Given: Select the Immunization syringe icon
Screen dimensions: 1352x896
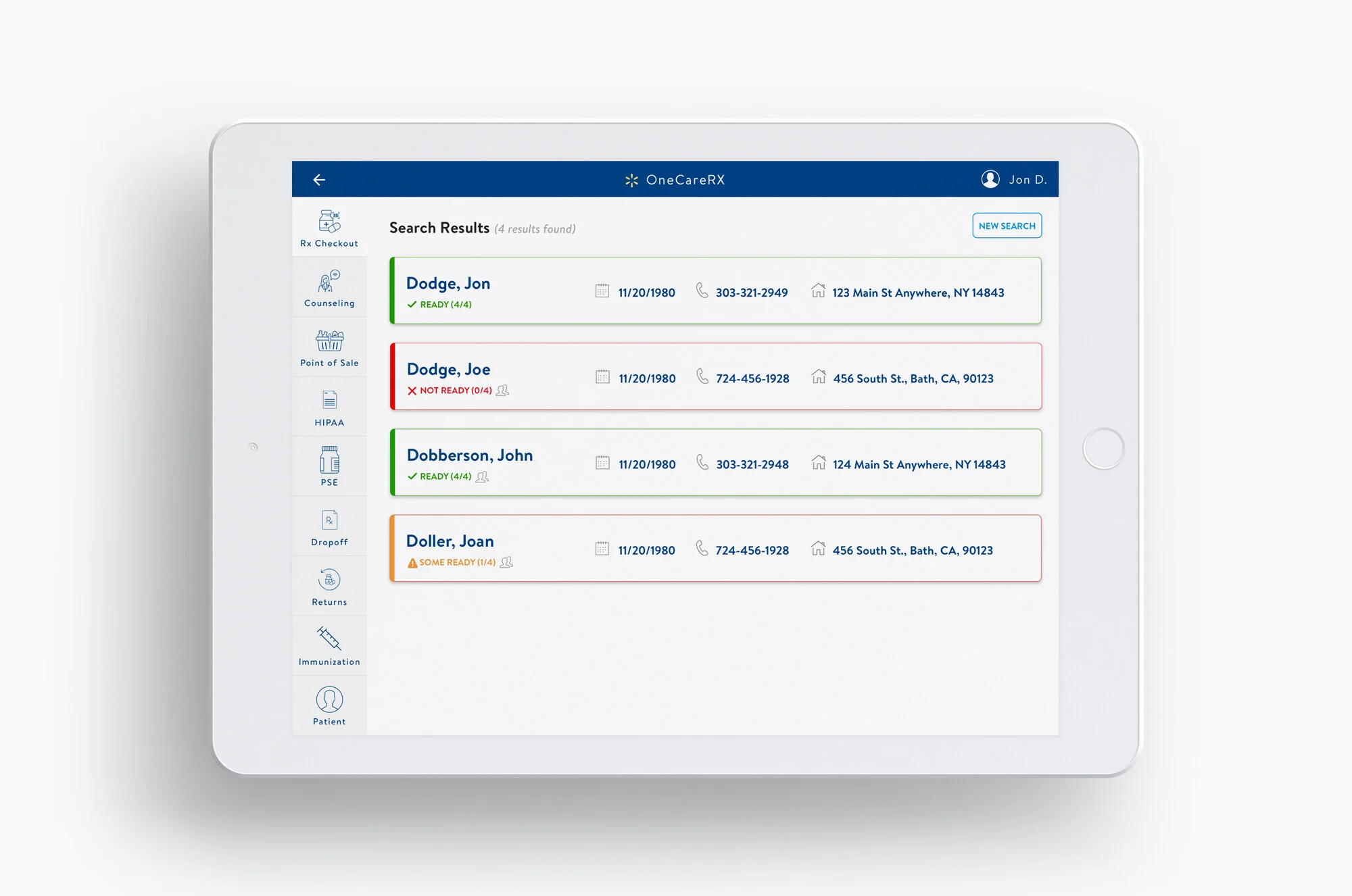Looking at the screenshot, I should (x=329, y=639).
